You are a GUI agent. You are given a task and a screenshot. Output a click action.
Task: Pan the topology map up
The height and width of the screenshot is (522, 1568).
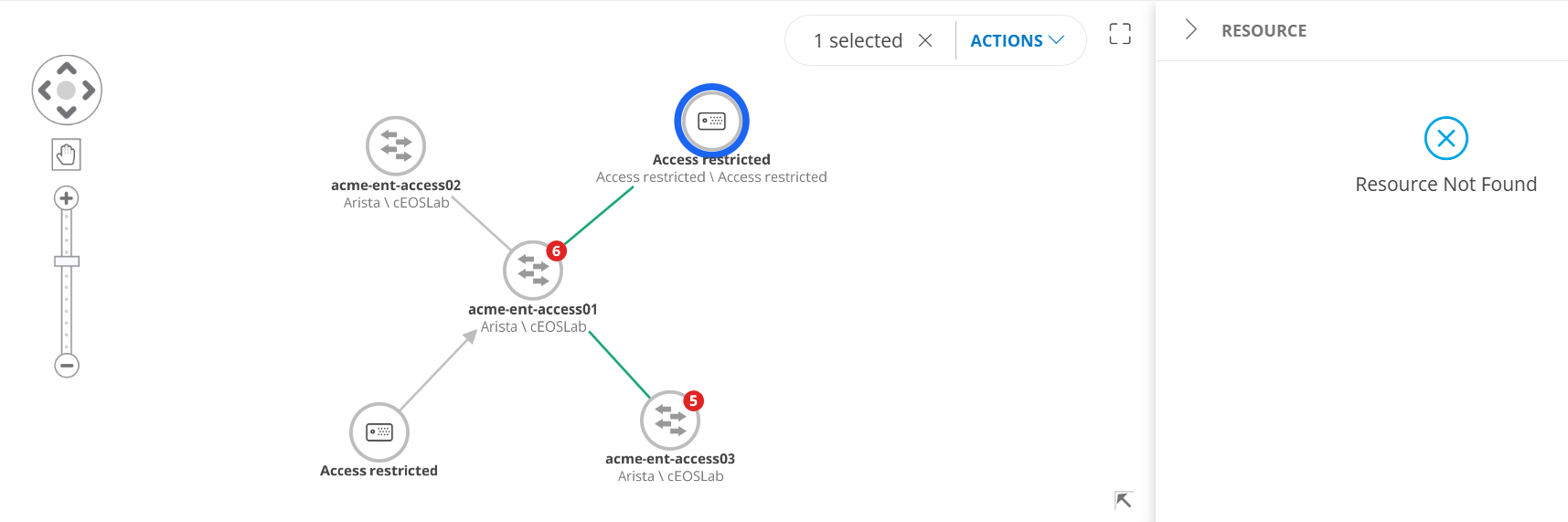click(x=67, y=69)
